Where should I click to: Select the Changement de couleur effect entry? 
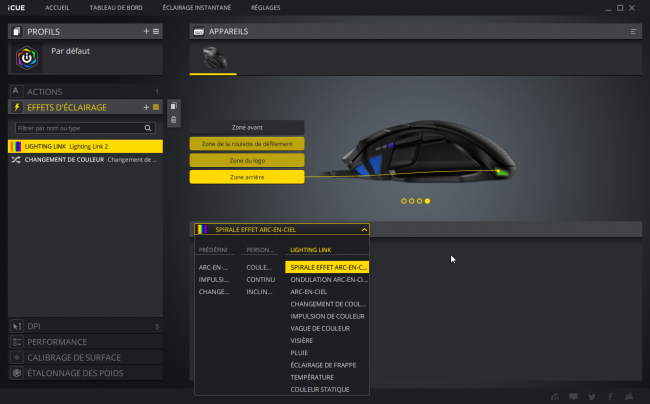tap(85, 160)
